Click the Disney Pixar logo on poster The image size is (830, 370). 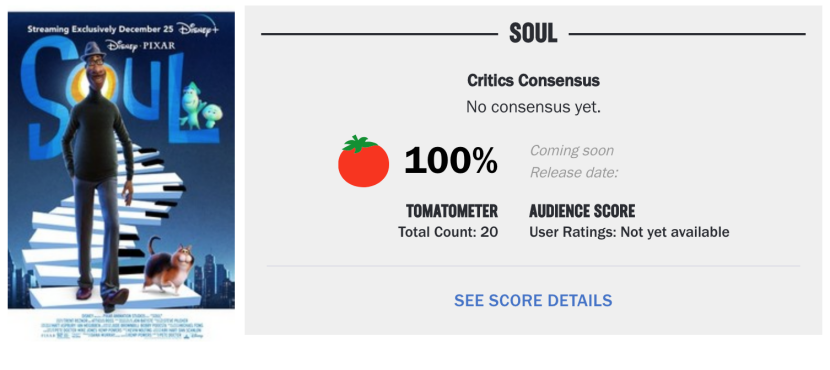[x=141, y=46]
